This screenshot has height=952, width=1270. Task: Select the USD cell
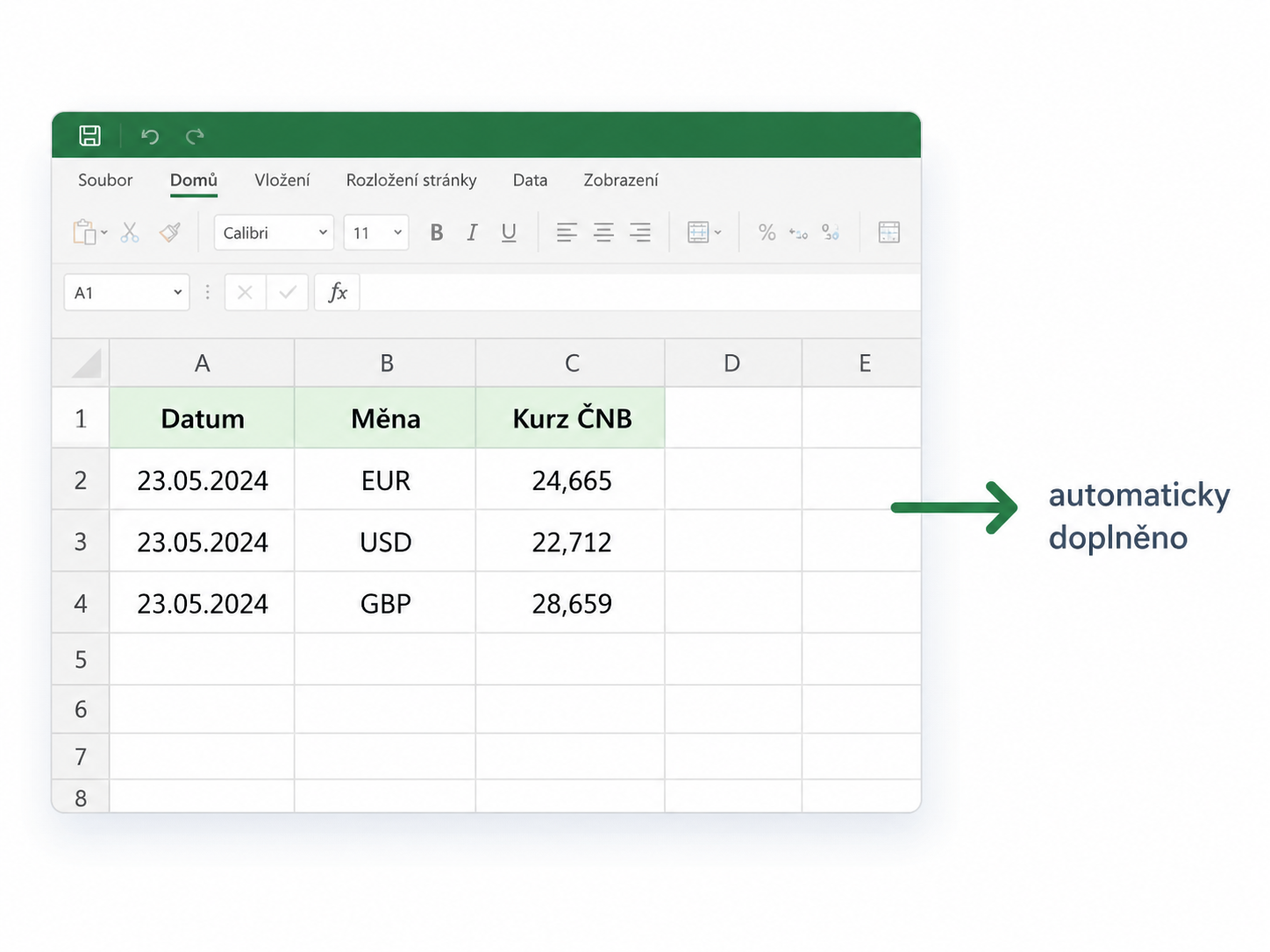[385, 541]
